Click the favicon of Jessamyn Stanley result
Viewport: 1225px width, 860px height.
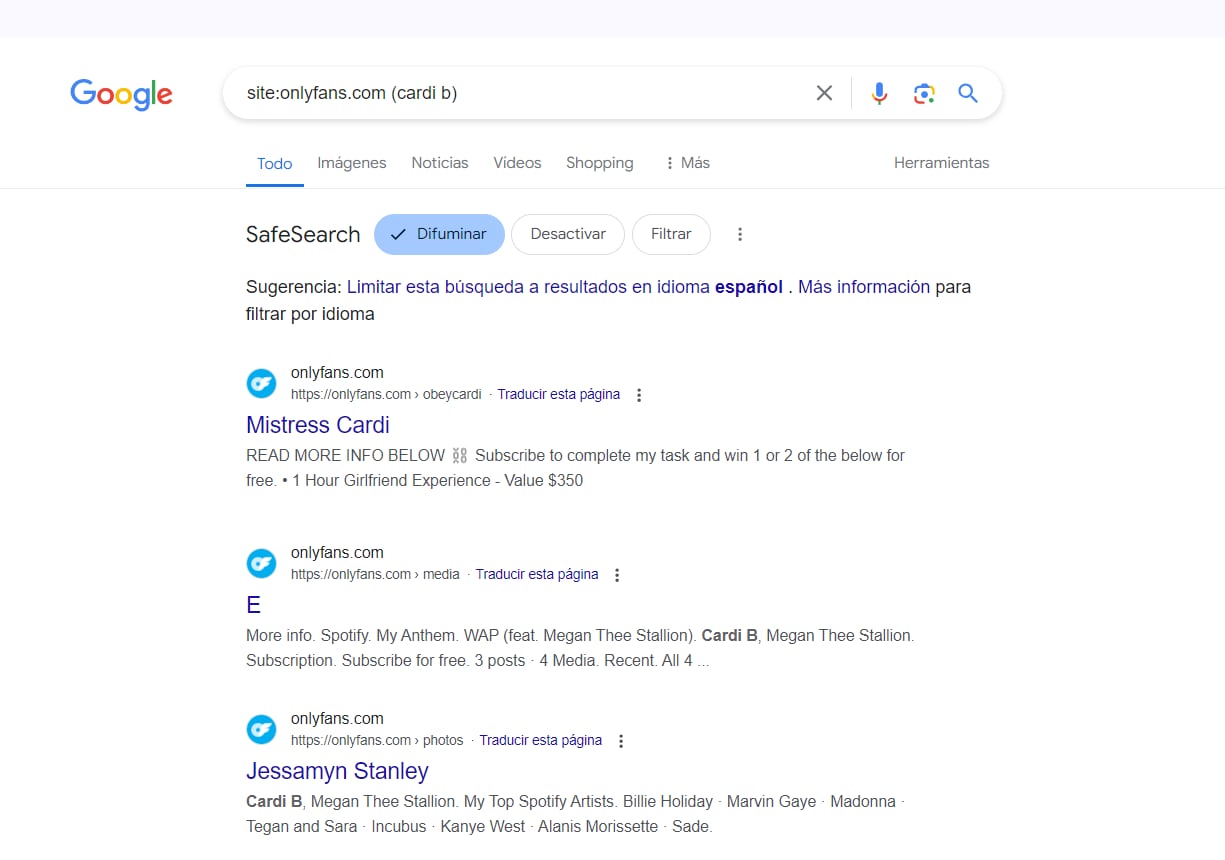261,729
